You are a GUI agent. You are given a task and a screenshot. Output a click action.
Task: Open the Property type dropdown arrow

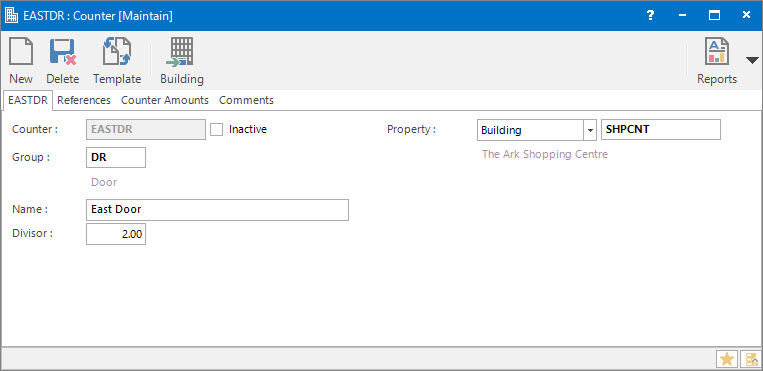click(590, 130)
